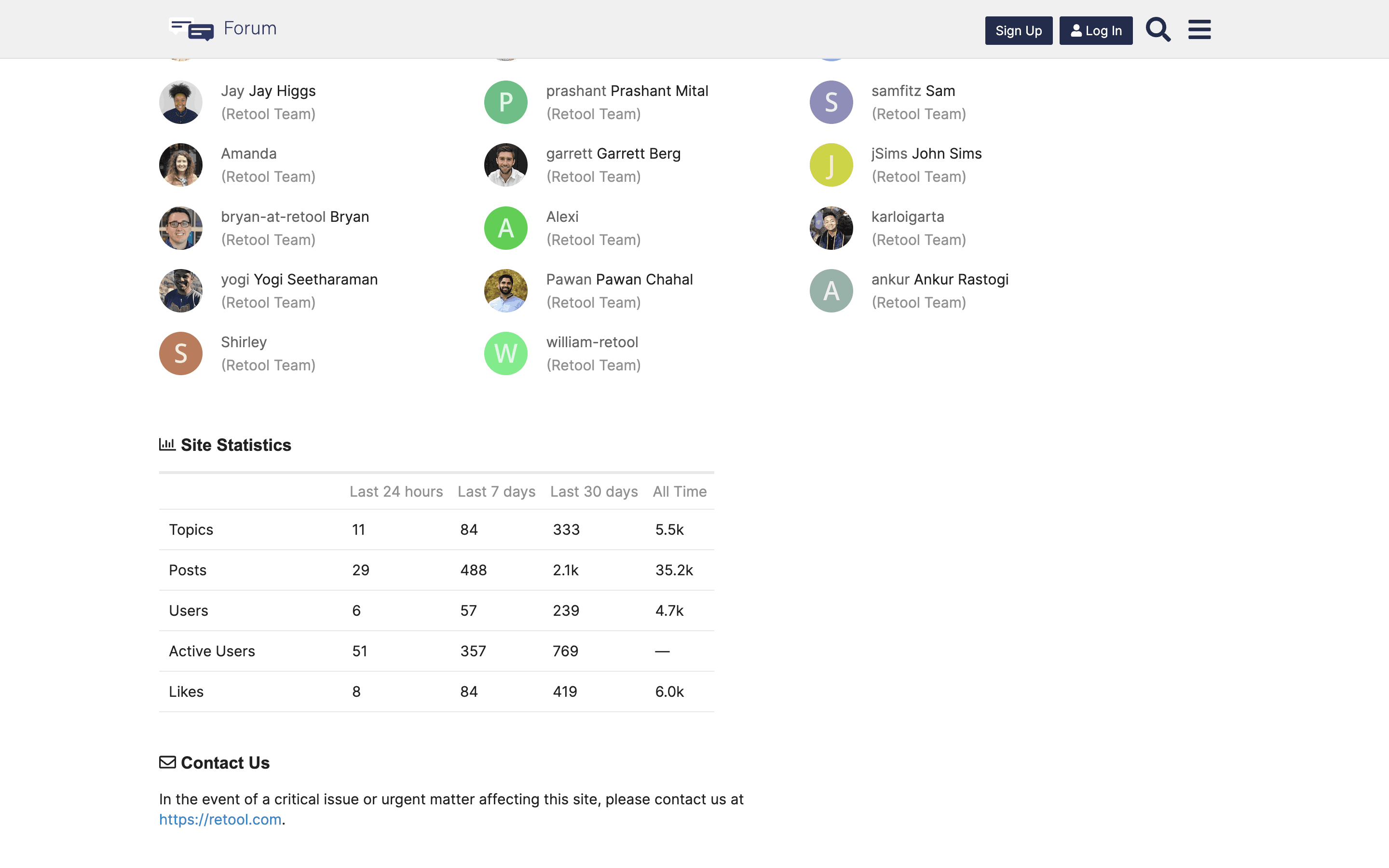This screenshot has height=868, width=1389.
Task: Select the username Shirley
Action: pos(244,341)
